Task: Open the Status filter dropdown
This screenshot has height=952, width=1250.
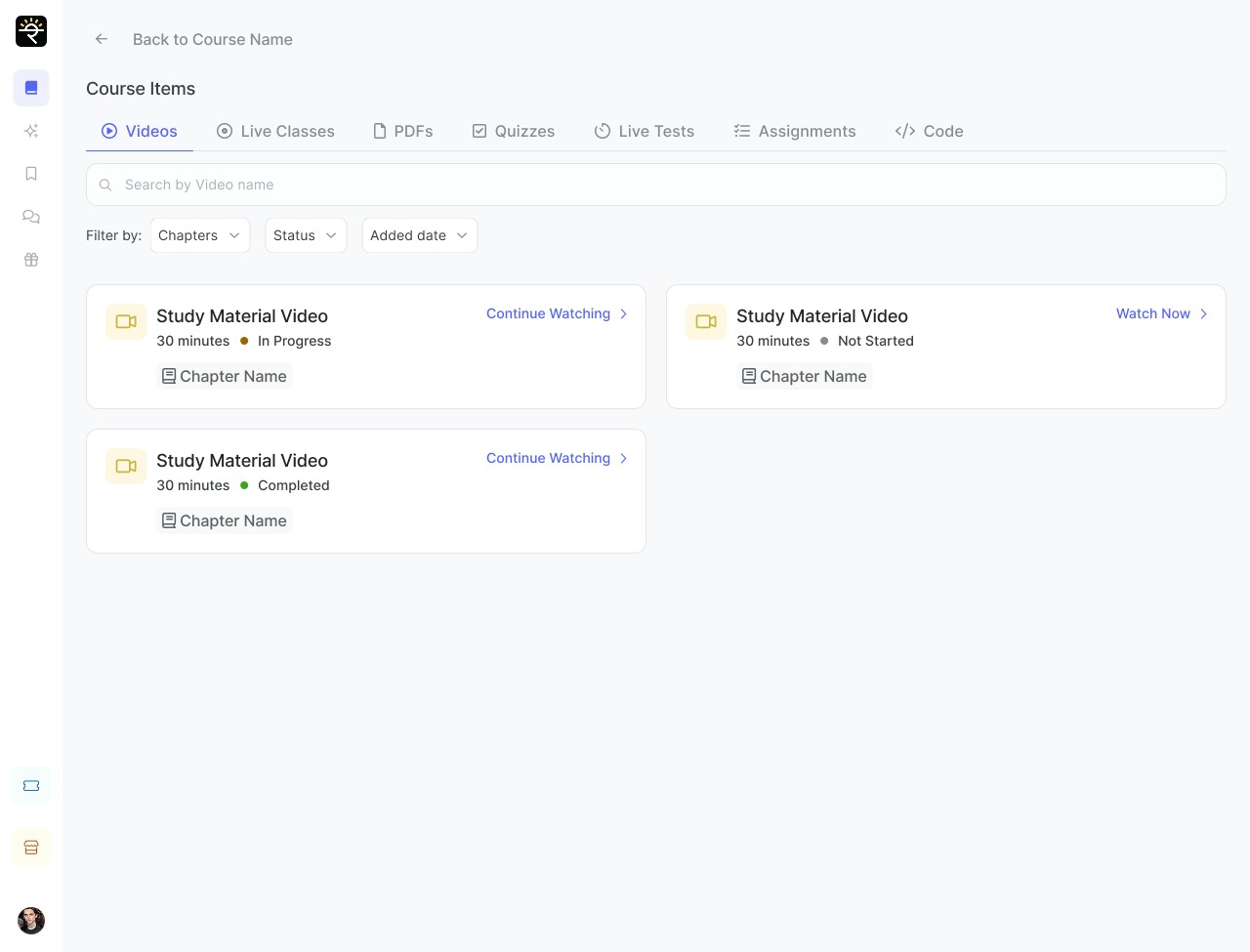Action: [306, 235]
